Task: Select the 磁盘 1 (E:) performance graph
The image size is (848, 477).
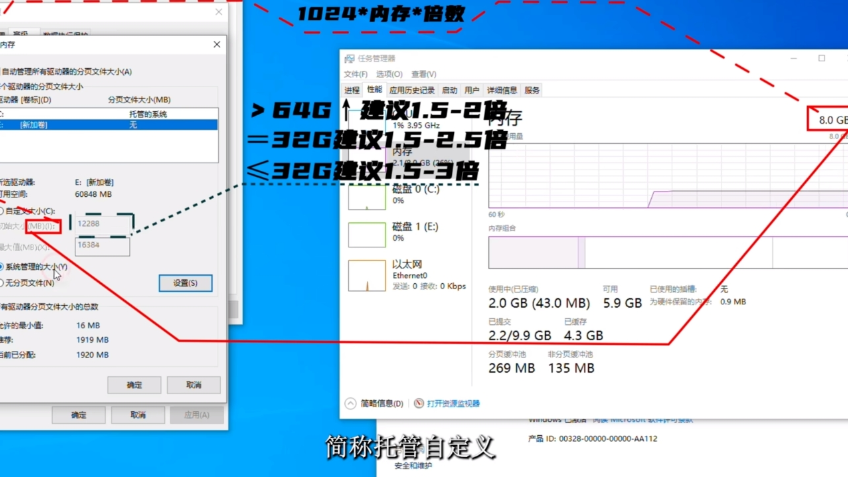Action: 368,234
